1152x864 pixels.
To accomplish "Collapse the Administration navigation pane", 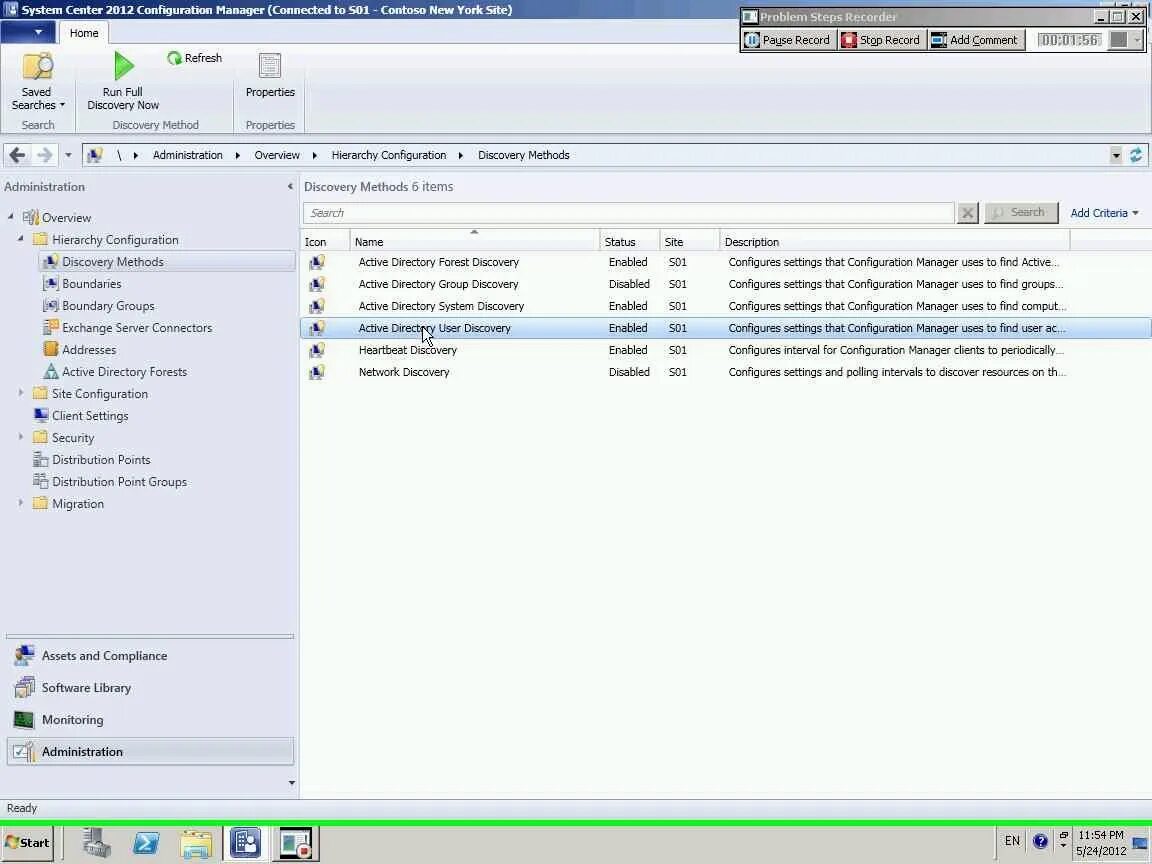I will [290, 187].
